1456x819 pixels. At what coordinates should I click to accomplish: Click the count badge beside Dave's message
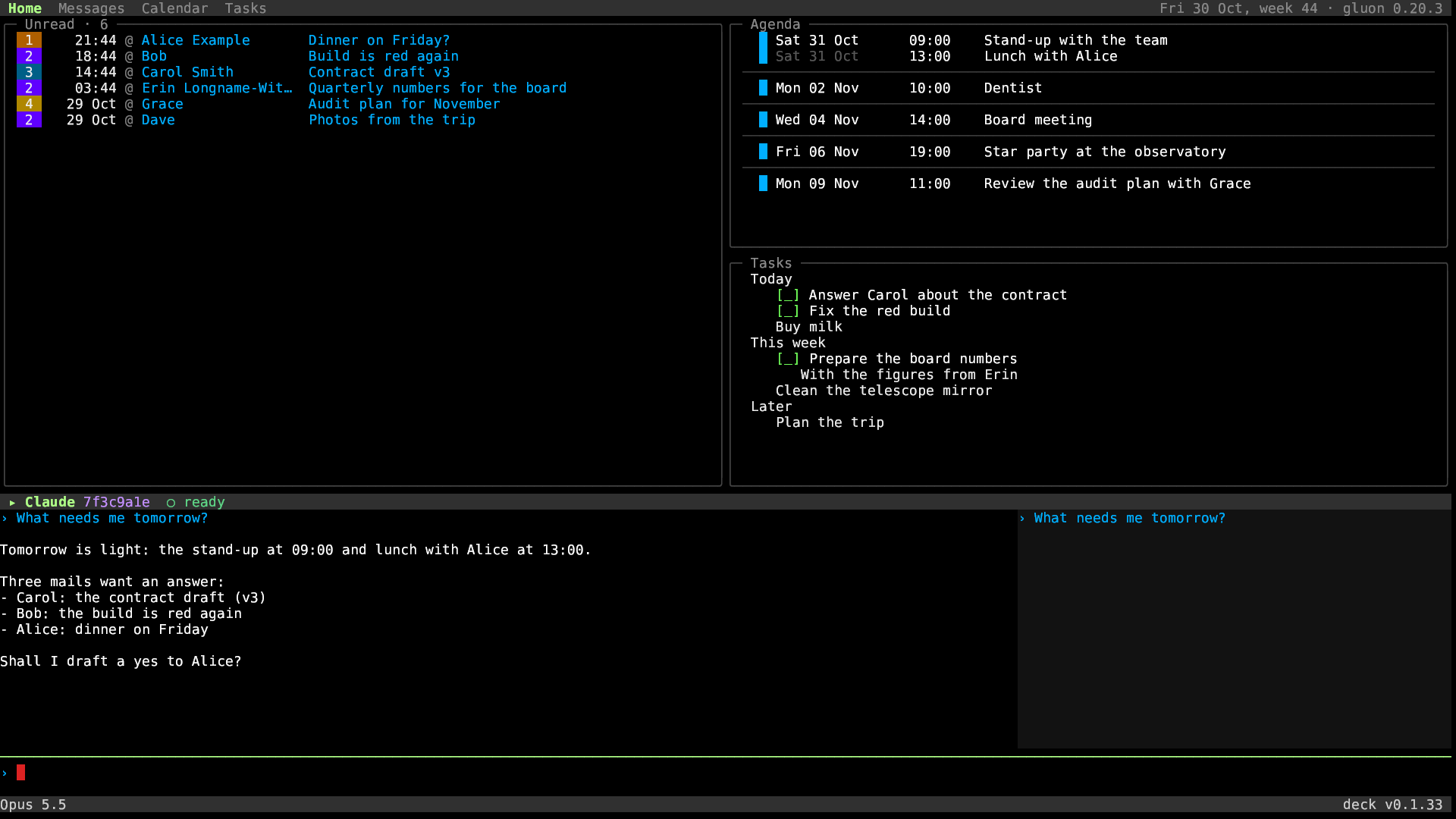click(x=29, y=120)
